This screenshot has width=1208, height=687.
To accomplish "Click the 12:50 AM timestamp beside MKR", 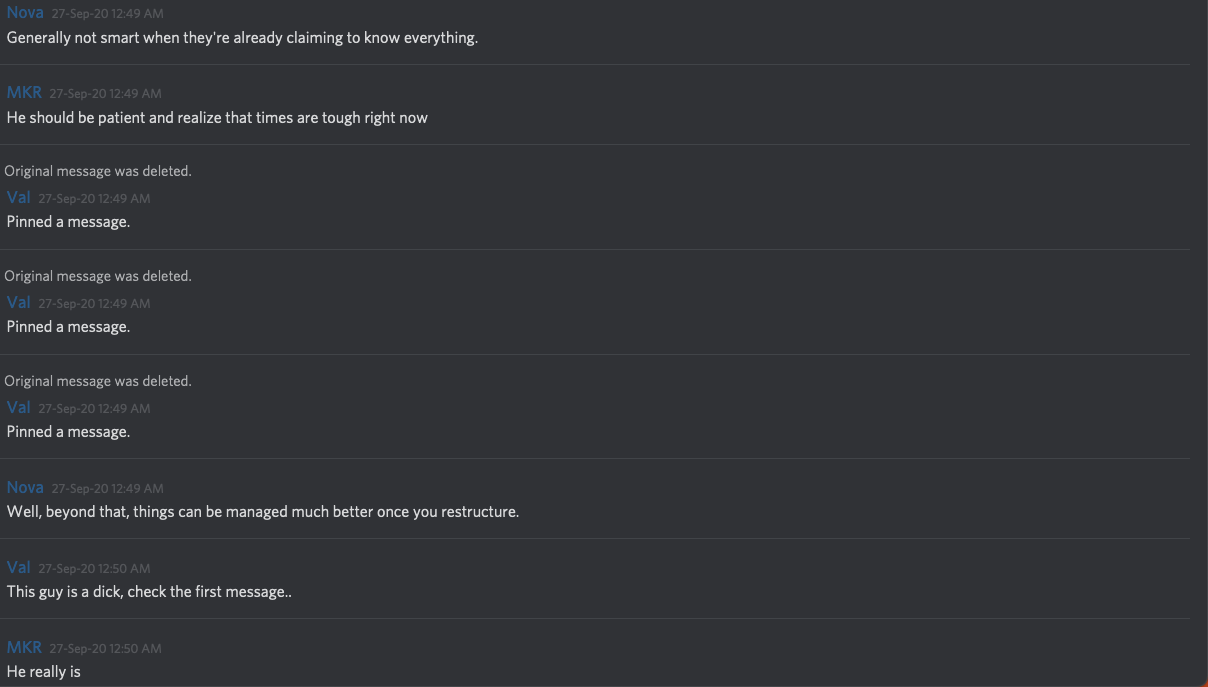I will (x=105, y=648).
